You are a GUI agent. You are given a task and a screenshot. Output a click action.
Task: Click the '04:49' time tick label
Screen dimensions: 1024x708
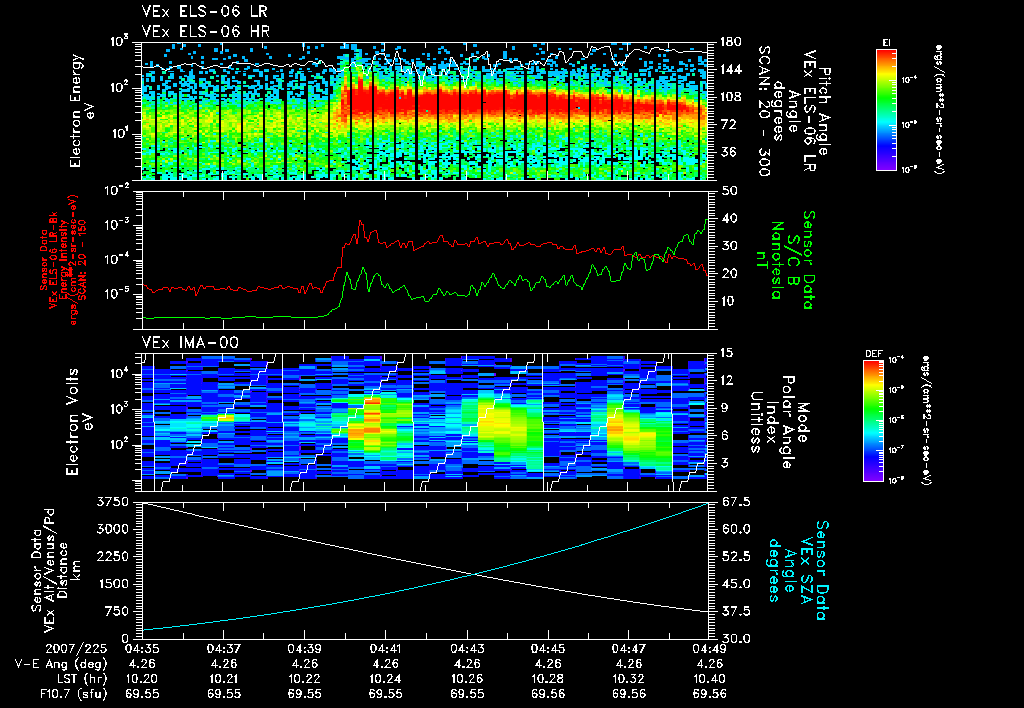(709, 649)
